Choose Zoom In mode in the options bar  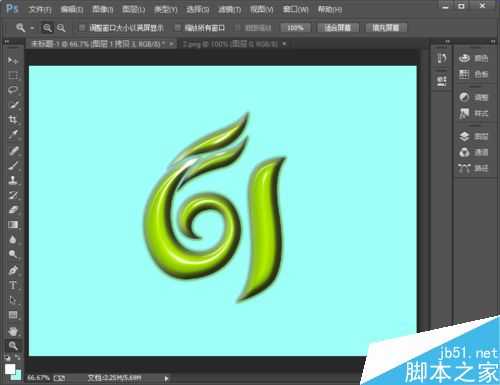point(47,28)
